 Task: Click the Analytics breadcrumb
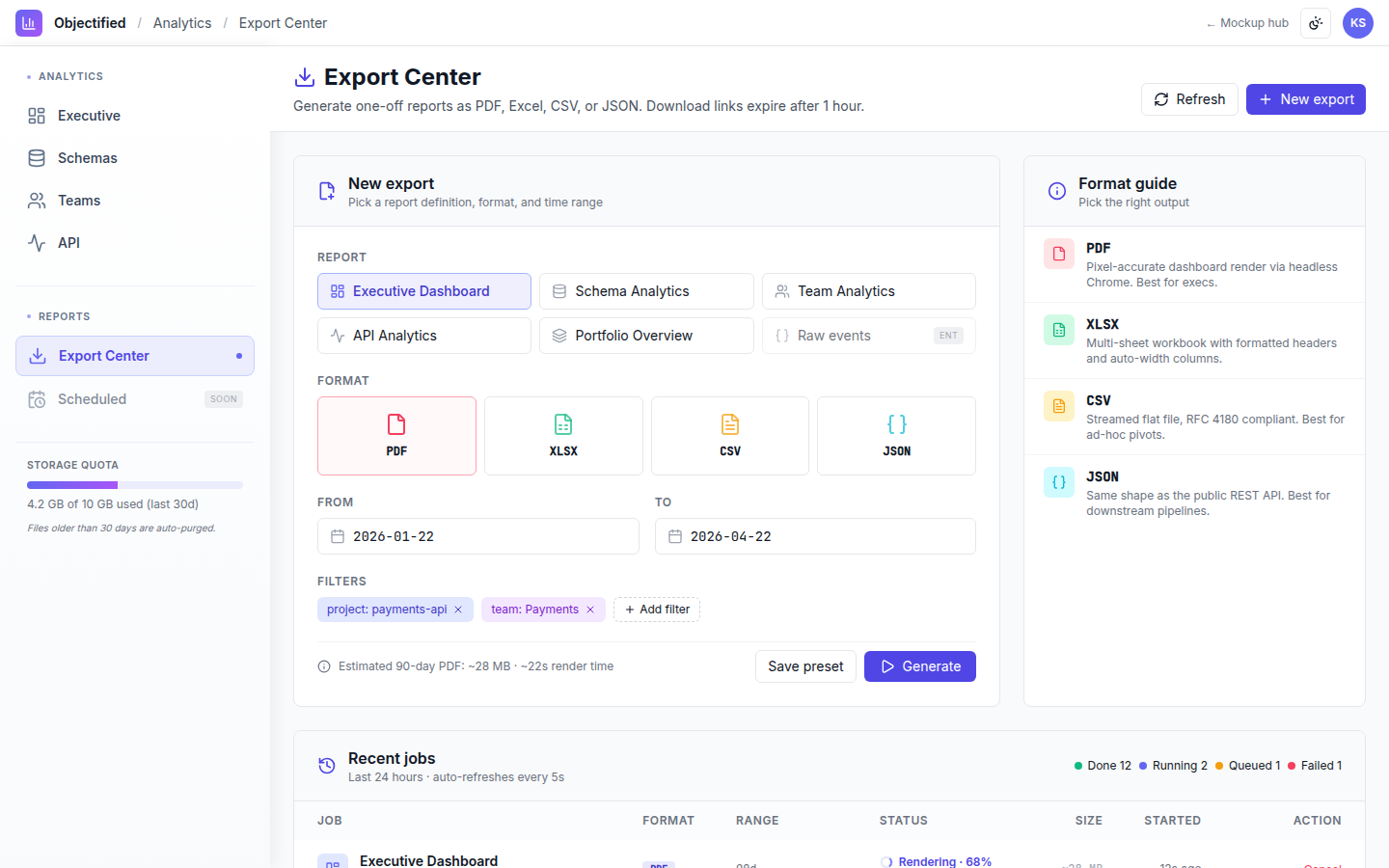point(182,23)
